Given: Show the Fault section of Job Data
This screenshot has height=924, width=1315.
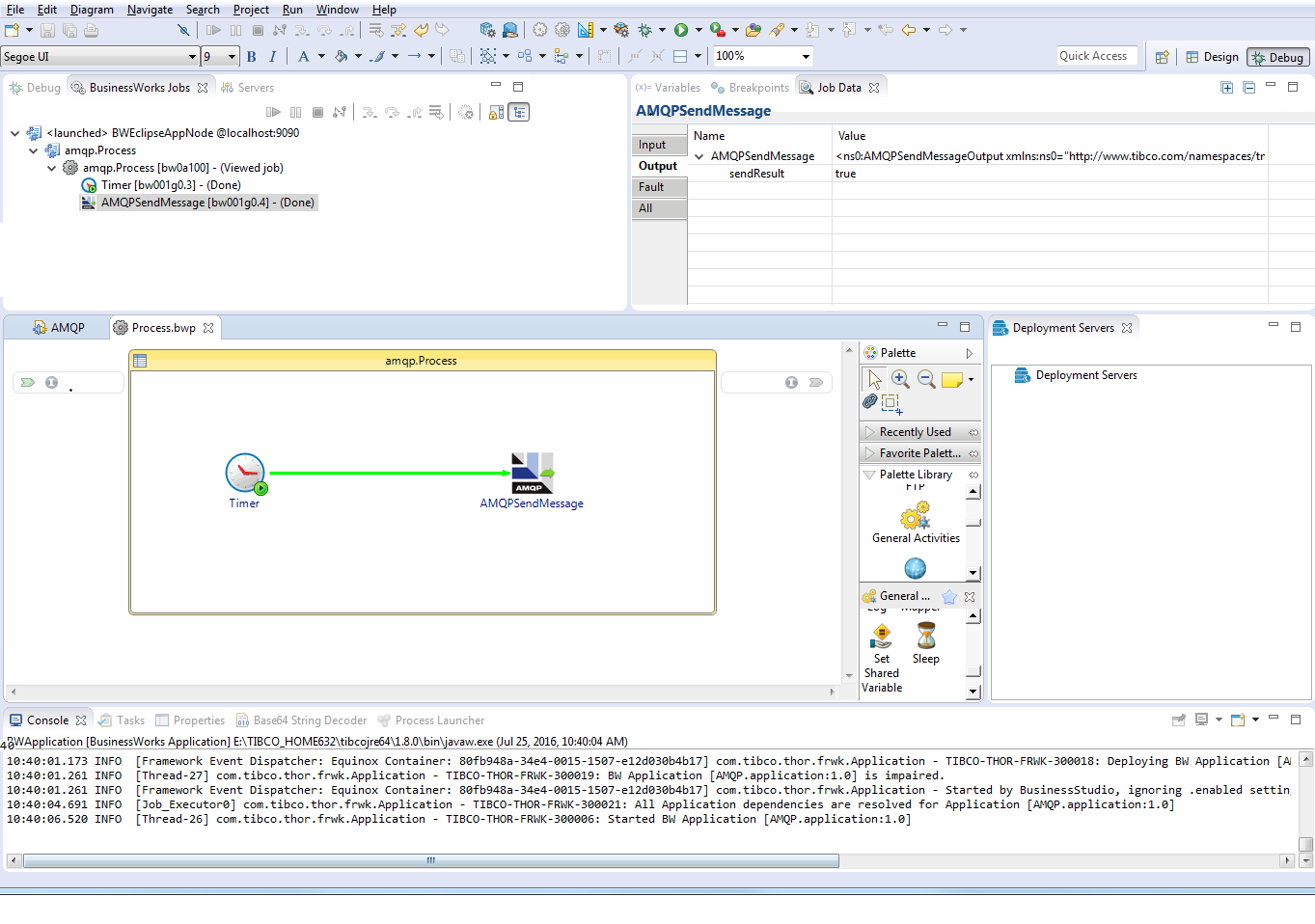Looking at the screenshot, I should coord(660,187).
